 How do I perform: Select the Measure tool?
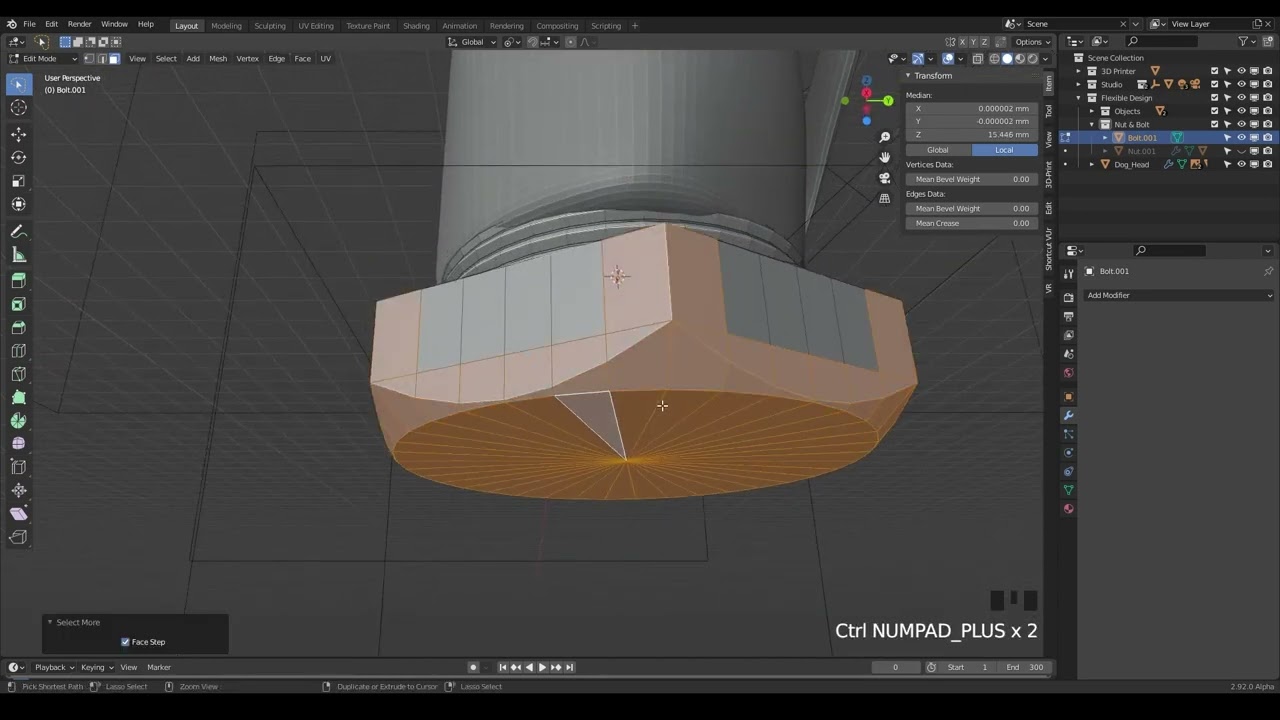(x=19, y=254)
